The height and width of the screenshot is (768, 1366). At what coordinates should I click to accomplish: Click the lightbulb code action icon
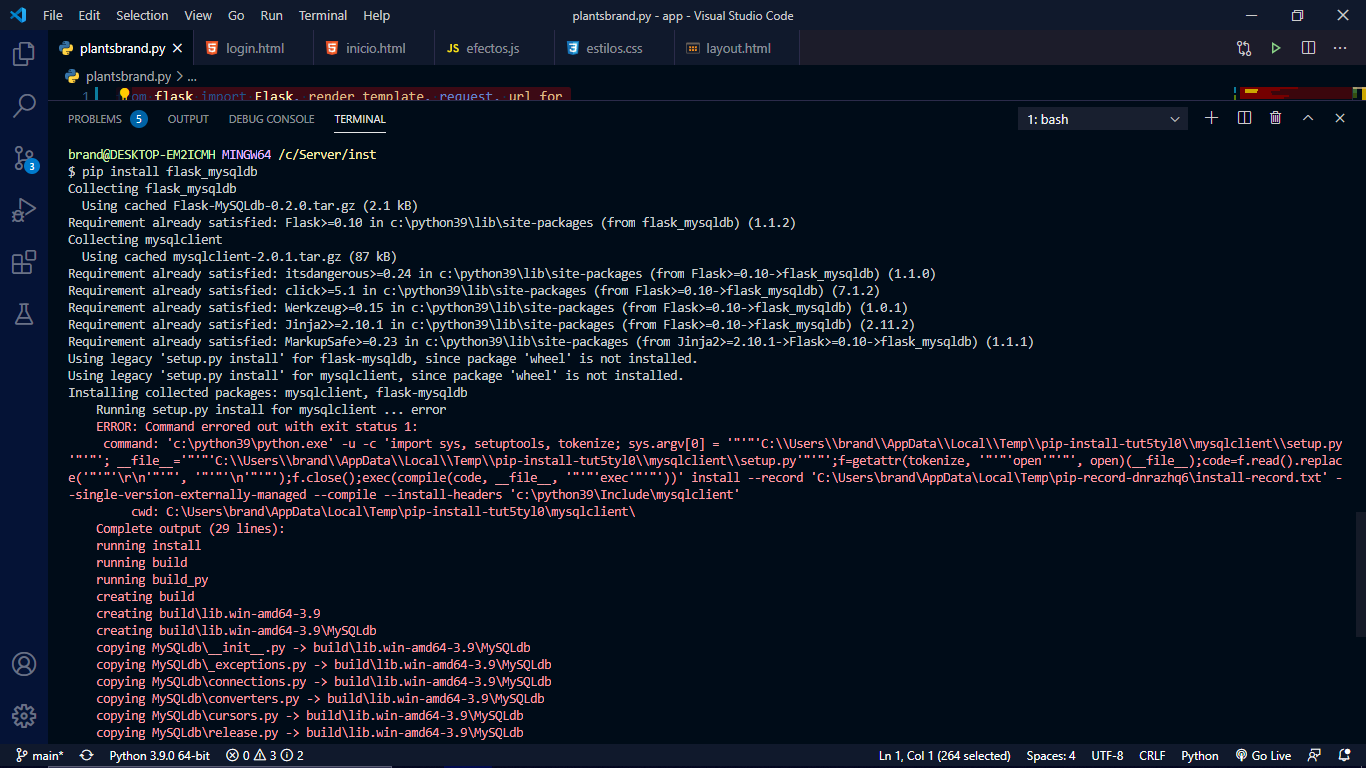(x=125, y=96)
